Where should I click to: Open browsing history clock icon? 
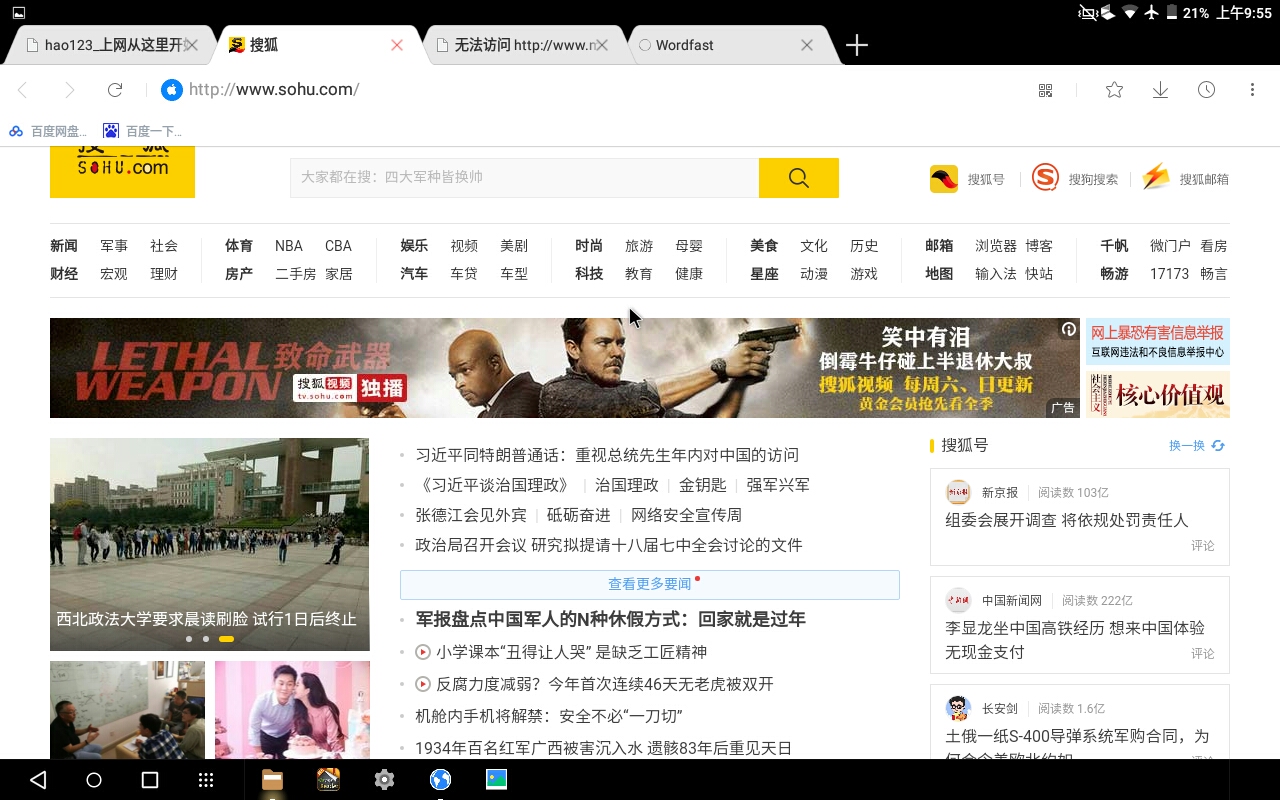click(1207, 90)
